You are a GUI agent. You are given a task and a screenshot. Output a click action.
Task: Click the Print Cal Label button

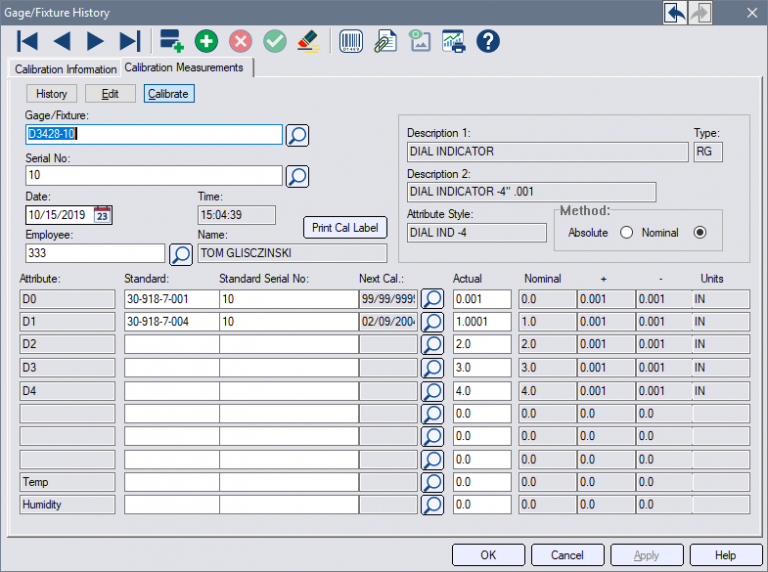point(345,228)
